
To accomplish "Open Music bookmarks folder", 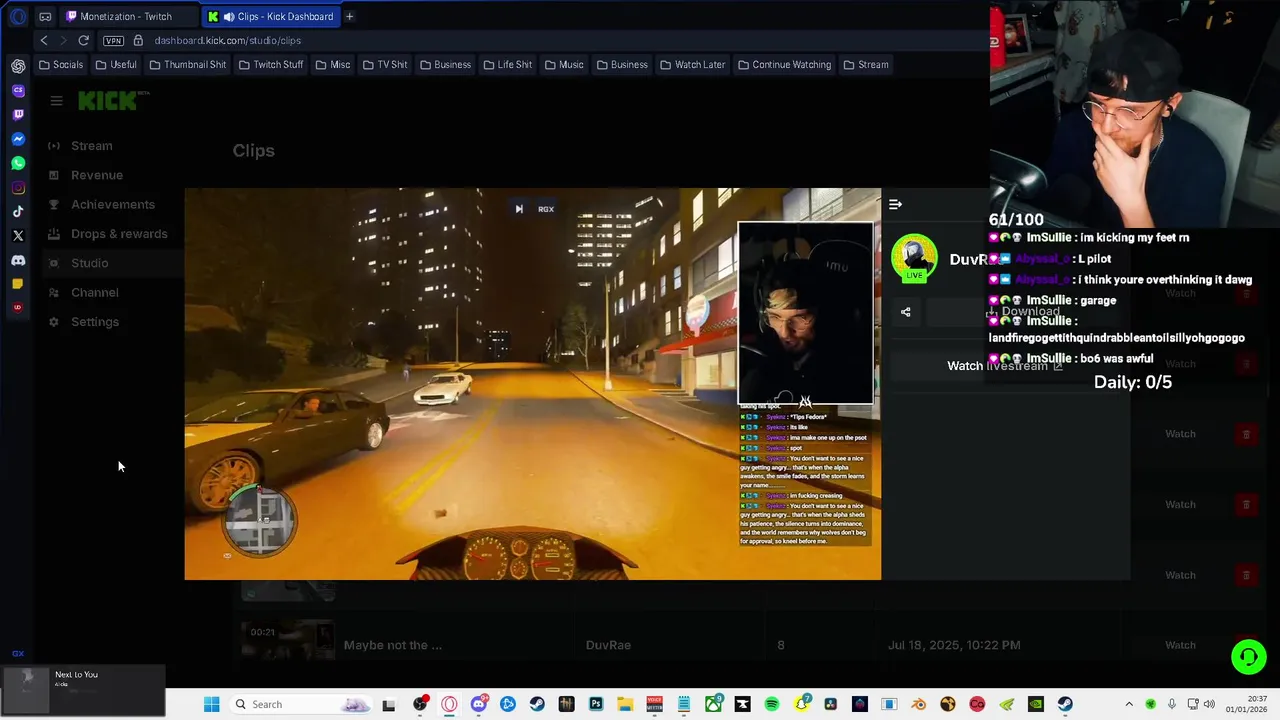I will [564, 65].
